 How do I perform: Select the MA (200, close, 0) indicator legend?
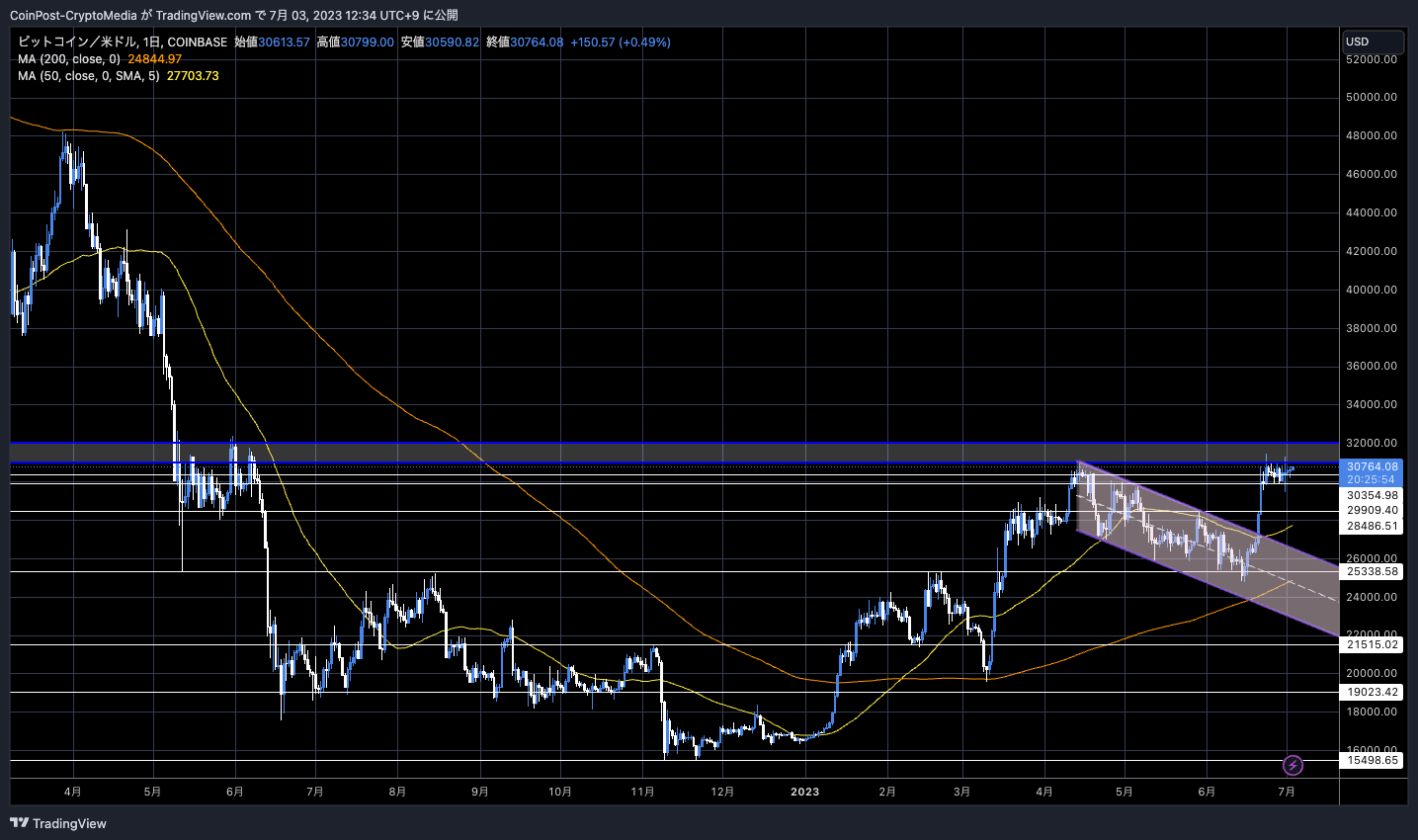tap(69, 59)
